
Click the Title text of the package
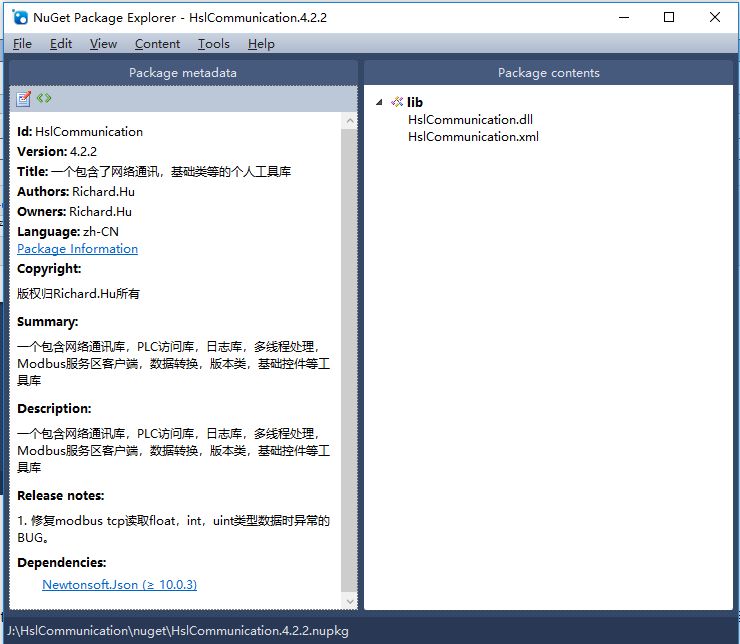pyautogui.click(x=171, y=172)
